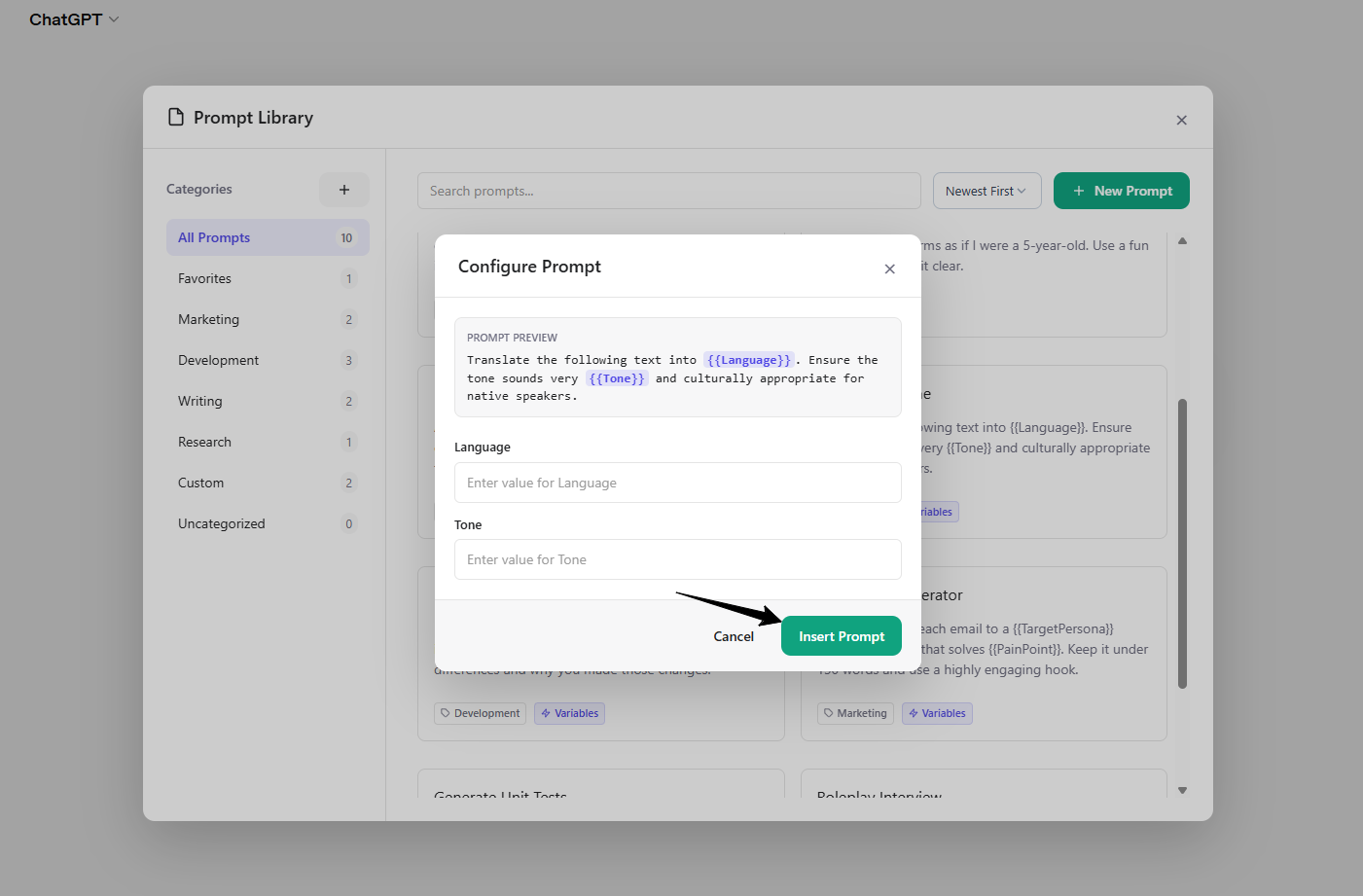This screenshot has width=1363, height=896.
Task: Open the ChatGPT model dropdown
Action: pos(74,19)
